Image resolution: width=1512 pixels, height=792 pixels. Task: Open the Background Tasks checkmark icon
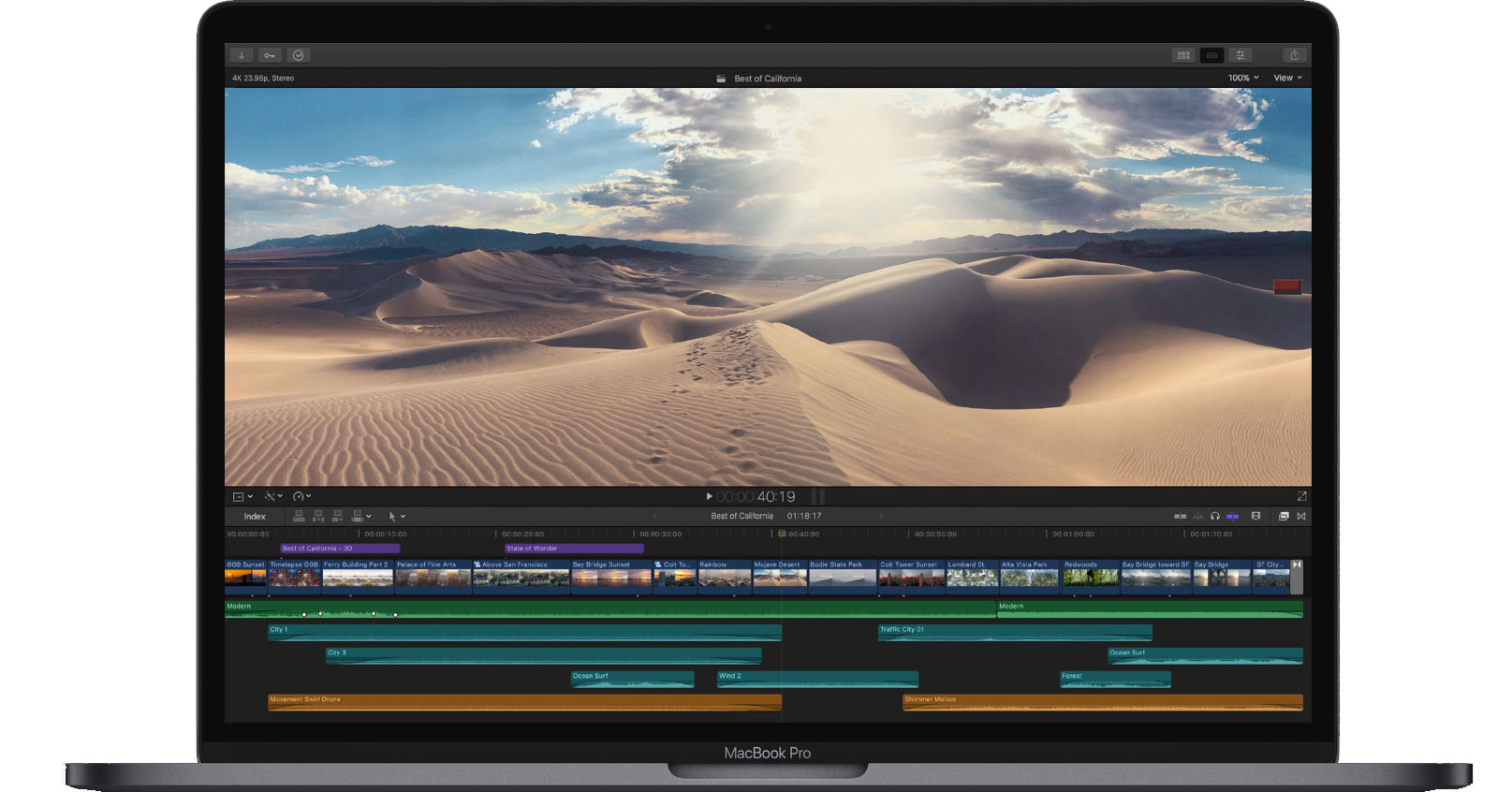[x=298, y=55]
